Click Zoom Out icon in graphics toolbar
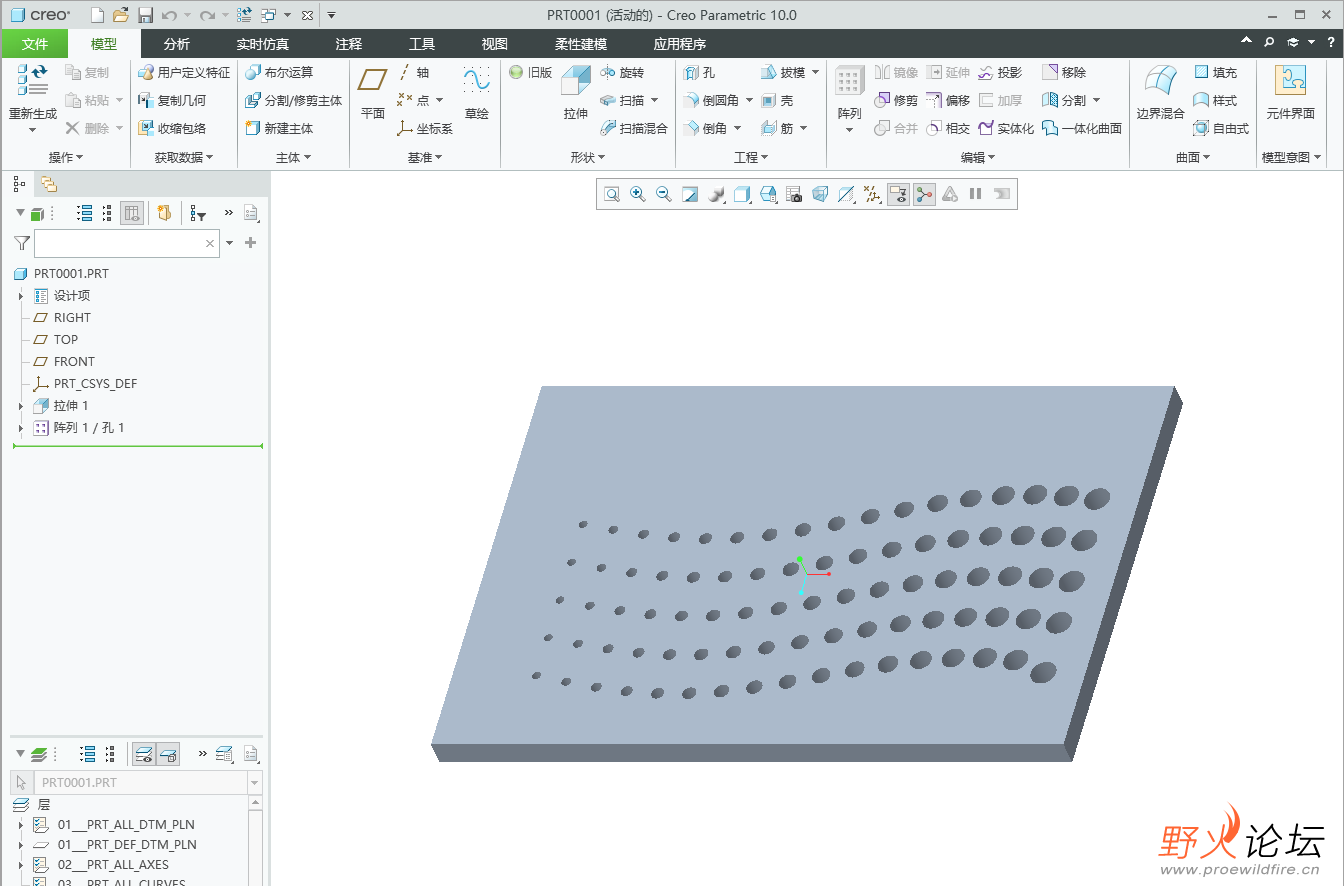This screenshot has height=886, width=1344. pyautogui.click(x=663, y=194)
